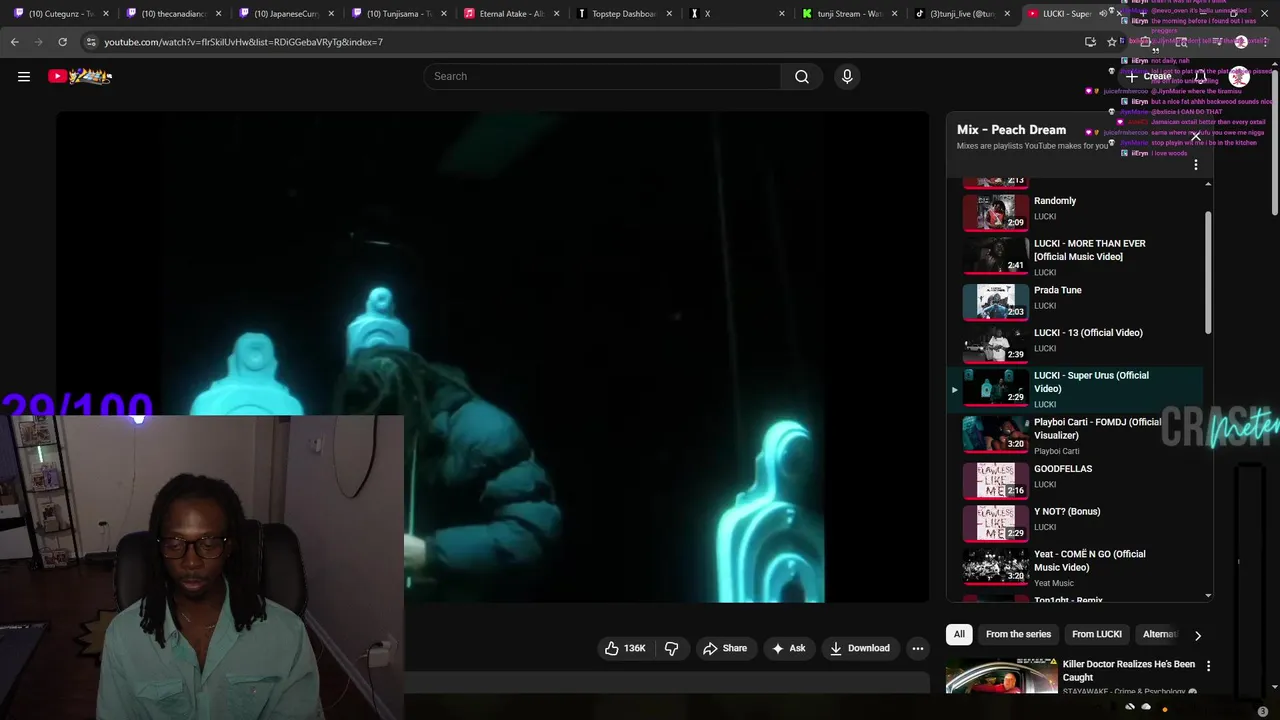Viewport: 1280px width, 720px height.
Task: Select the From LUCKI filter chip
Action: tap(1096, 634)
